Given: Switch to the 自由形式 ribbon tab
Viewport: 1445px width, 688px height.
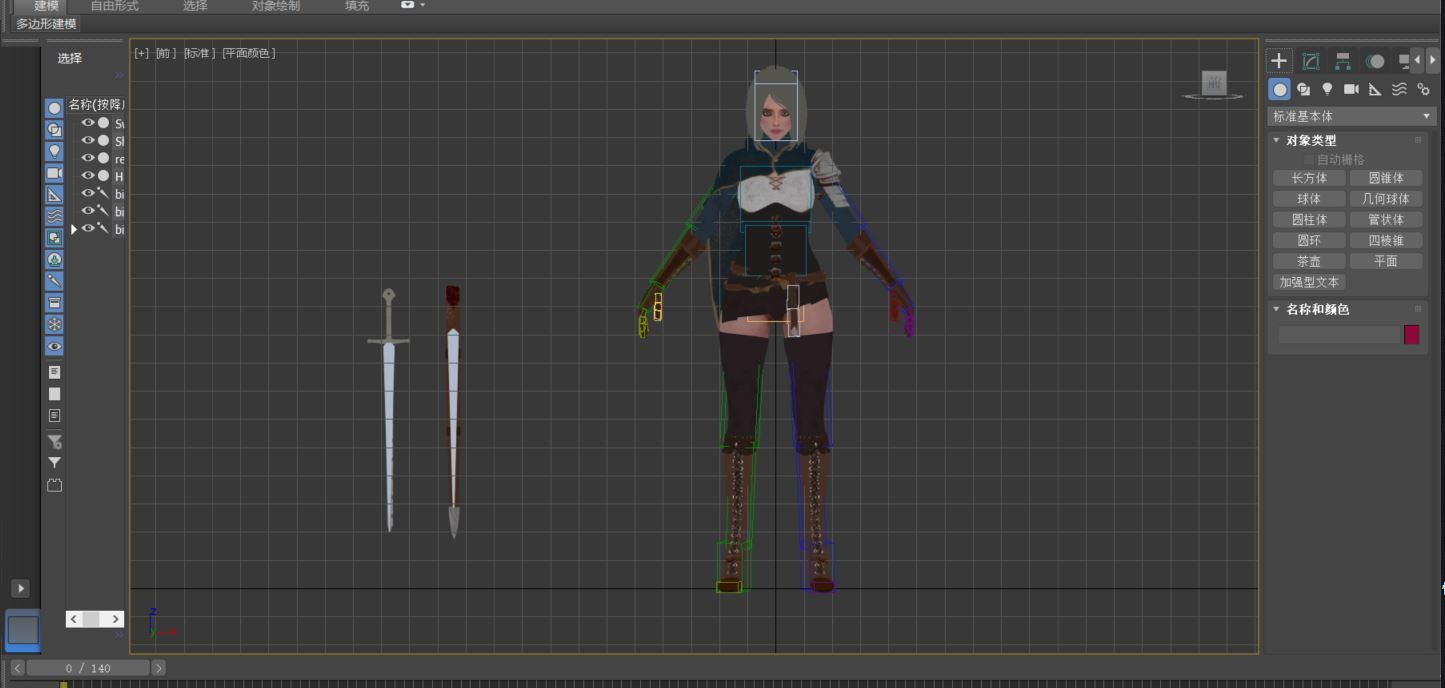Looking at the screenshot, I should click(x=114, y=6).
